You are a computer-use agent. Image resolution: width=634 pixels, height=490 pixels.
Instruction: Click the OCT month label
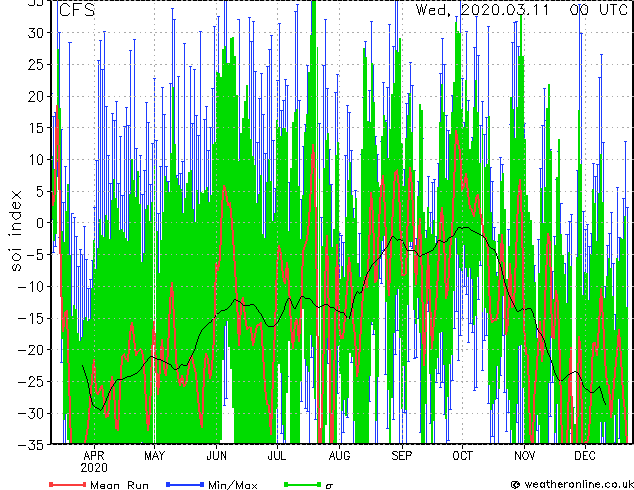coord(462,456)
